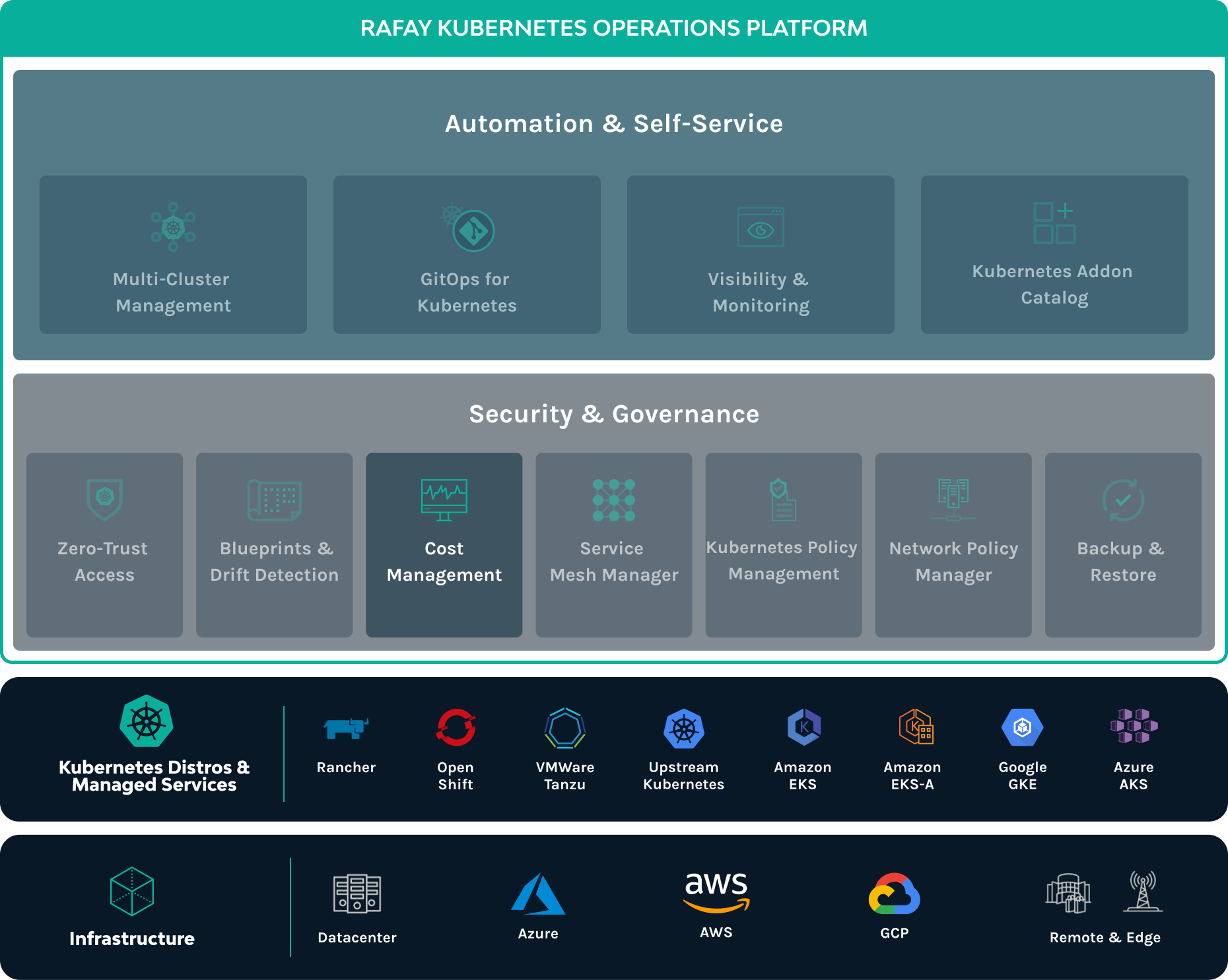The width and height of the screenshot is (1228, 980).
Task: Click the Kubernetes Addon Catalog grid icon
Action: point(1054,223)
